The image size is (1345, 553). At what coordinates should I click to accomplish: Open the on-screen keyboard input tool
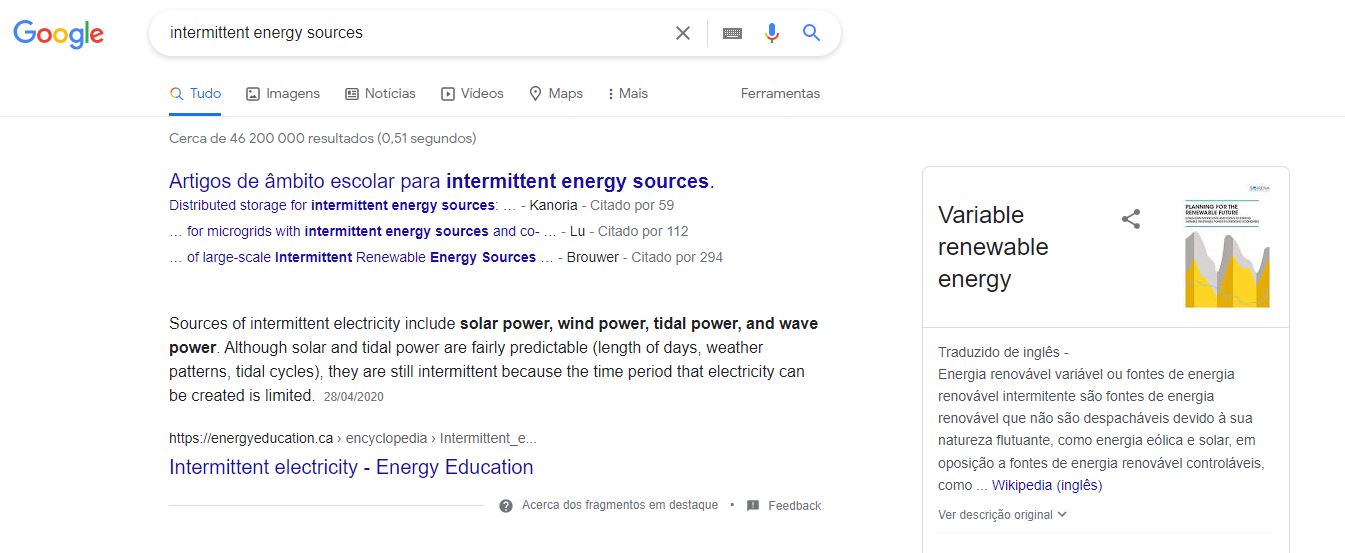pos(732,33)
